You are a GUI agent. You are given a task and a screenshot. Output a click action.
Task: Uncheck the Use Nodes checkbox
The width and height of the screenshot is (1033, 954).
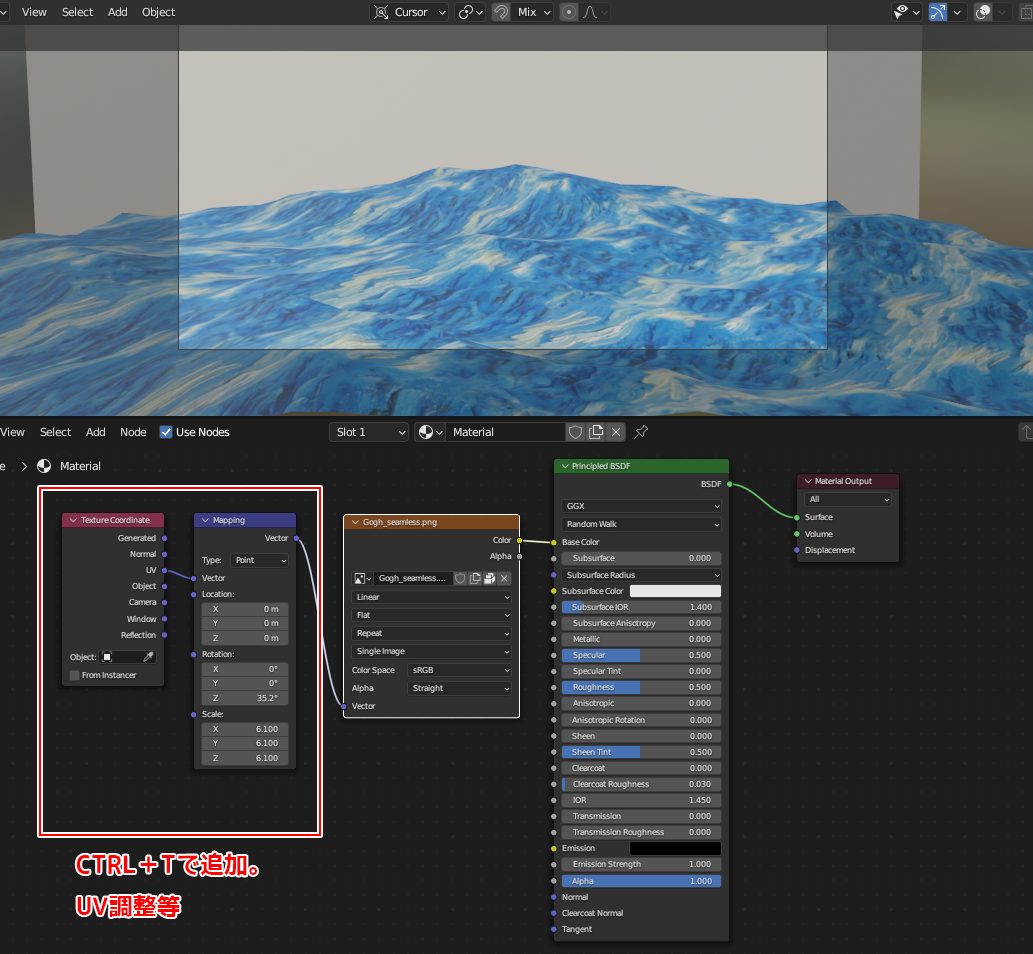click(x=166, y=432)
